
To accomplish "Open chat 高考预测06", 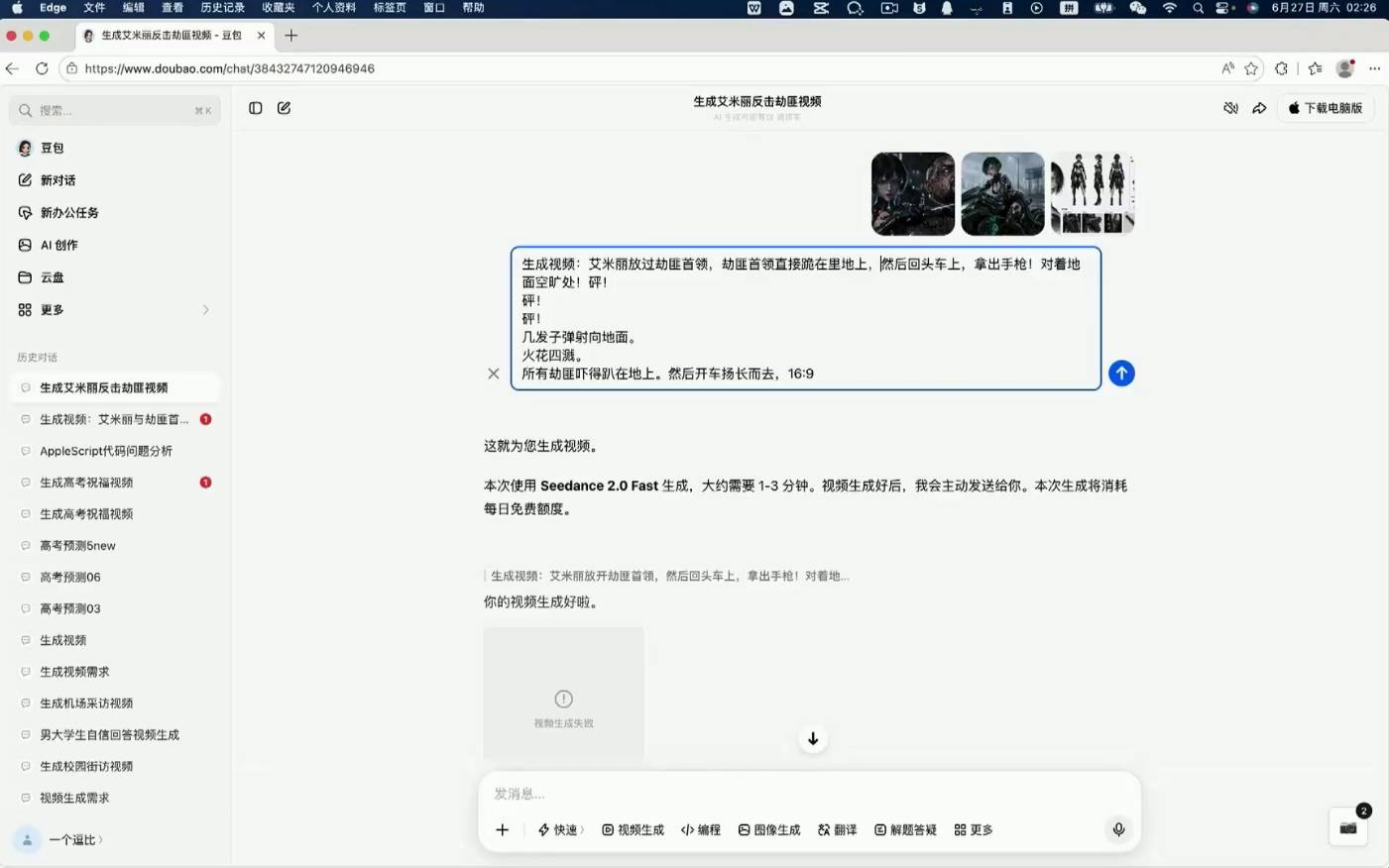I will point(114,577).
